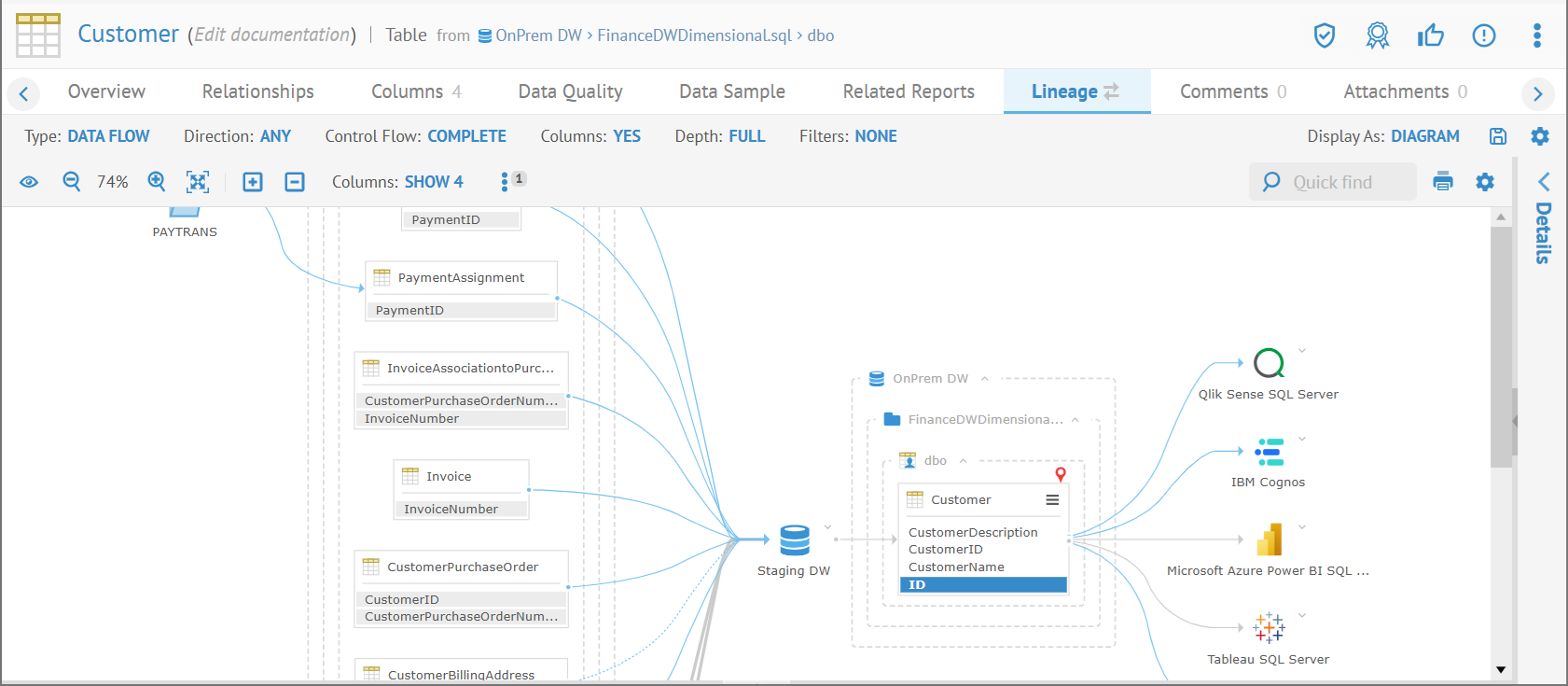
Task: Expand all nodes with plus box
Action: click(x=253, y=181)
